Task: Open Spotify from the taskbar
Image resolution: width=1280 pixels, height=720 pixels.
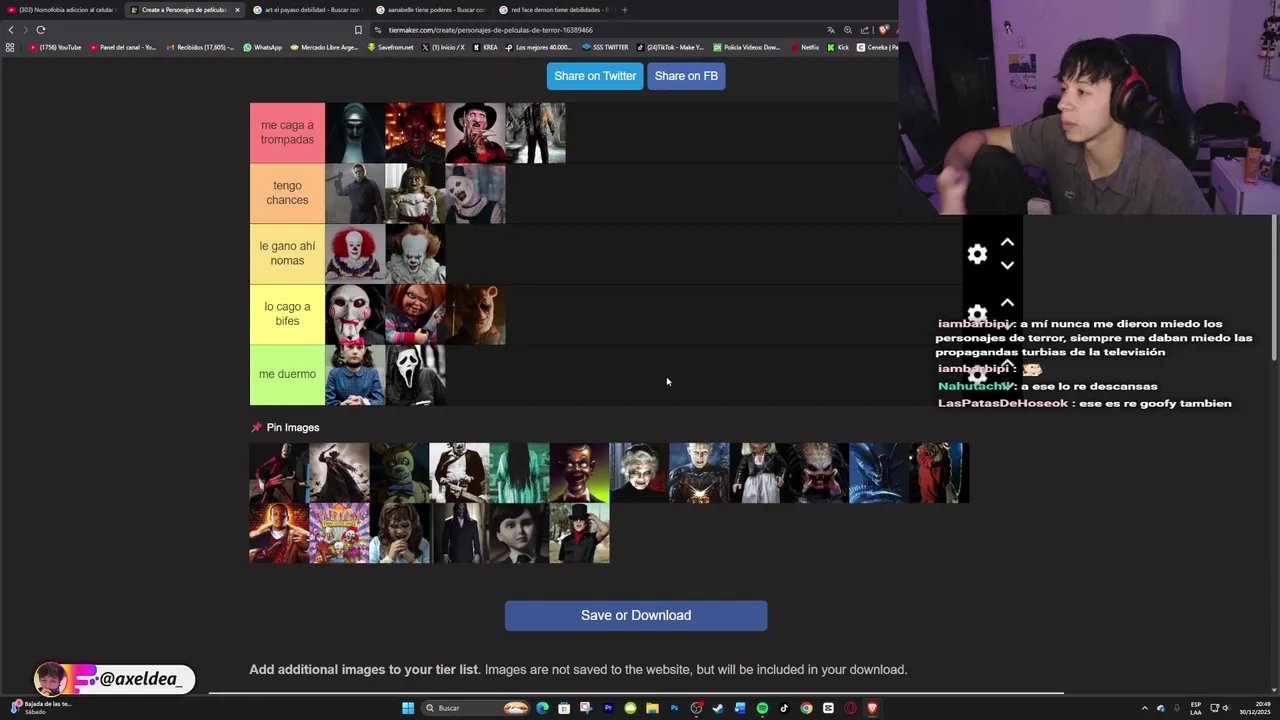Action: tap(762, 708)
